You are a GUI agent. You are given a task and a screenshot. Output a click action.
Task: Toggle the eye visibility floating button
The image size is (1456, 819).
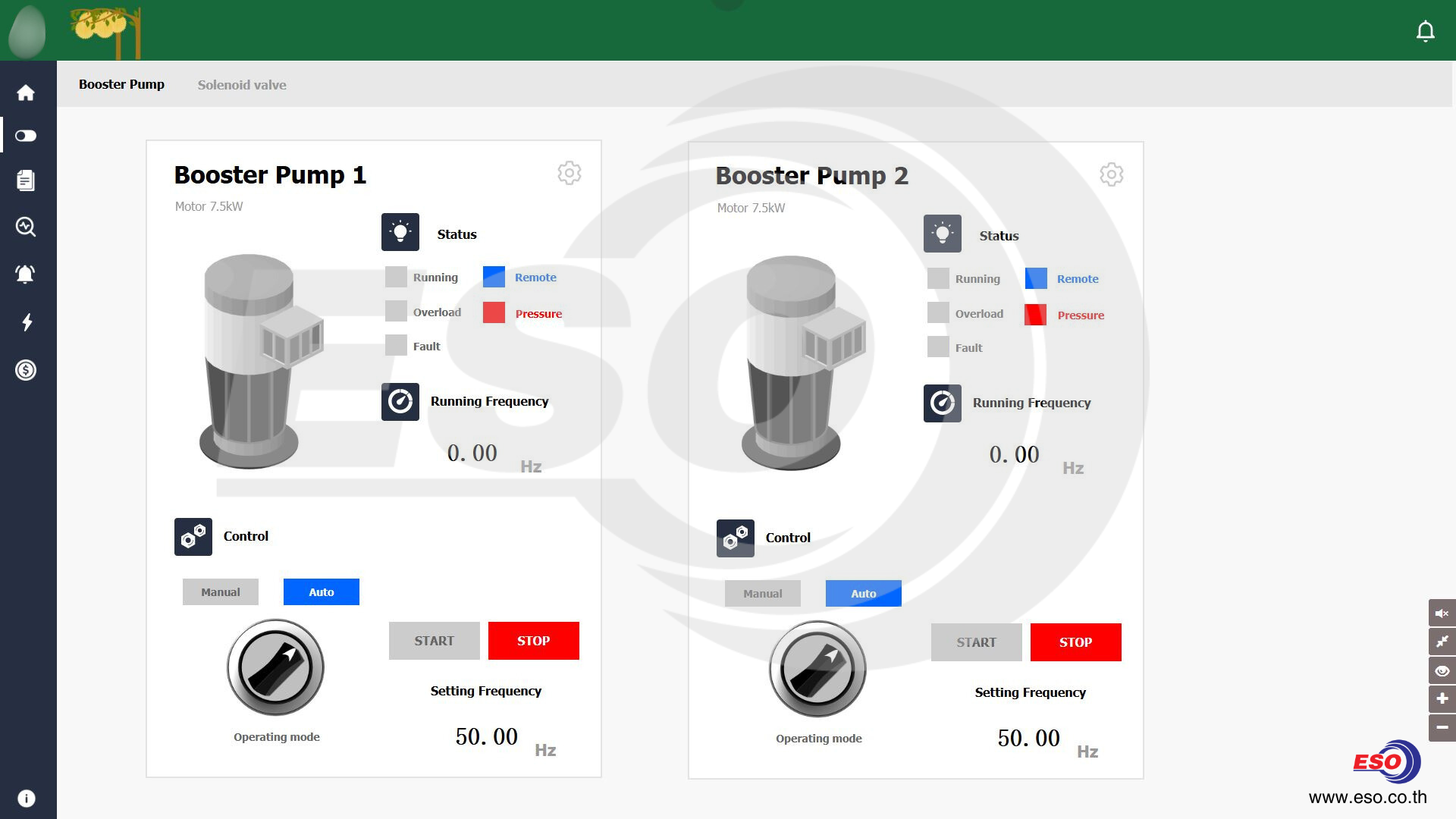click(1442, 670)
